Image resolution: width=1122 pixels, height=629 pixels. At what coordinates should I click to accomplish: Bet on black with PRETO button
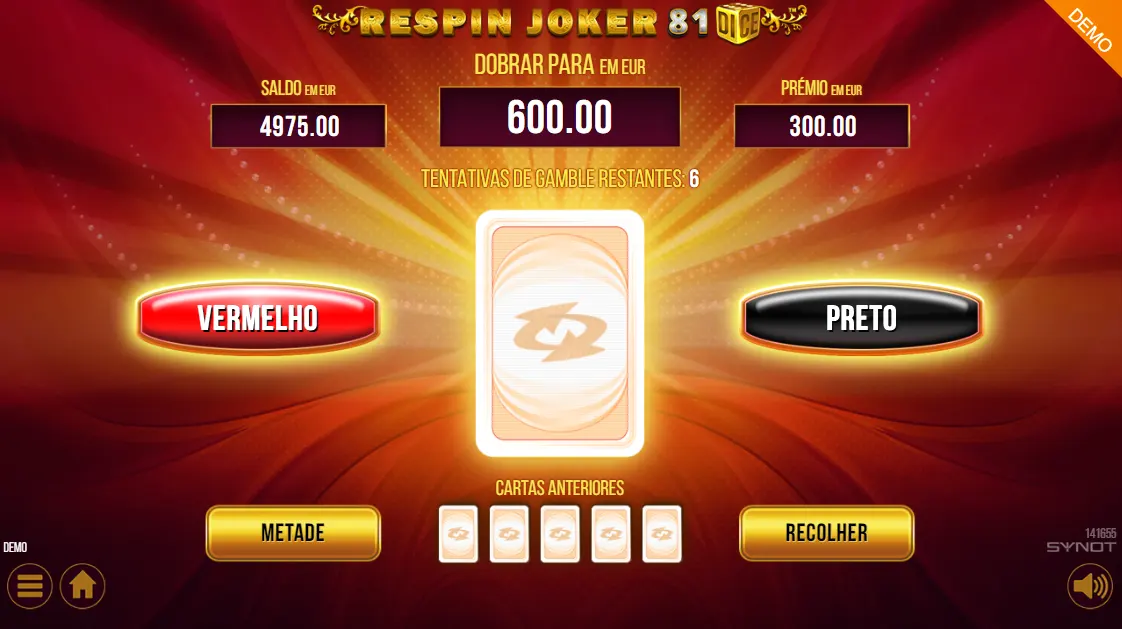(862, 318)
